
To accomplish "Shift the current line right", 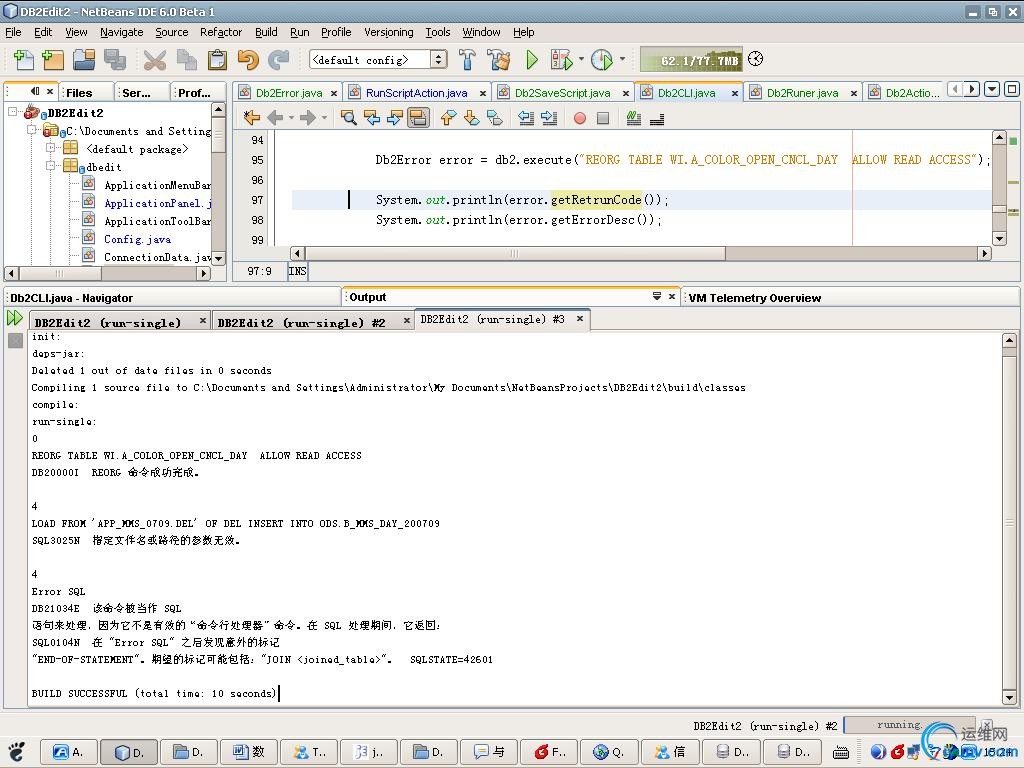I will click(x=549, y=118).
